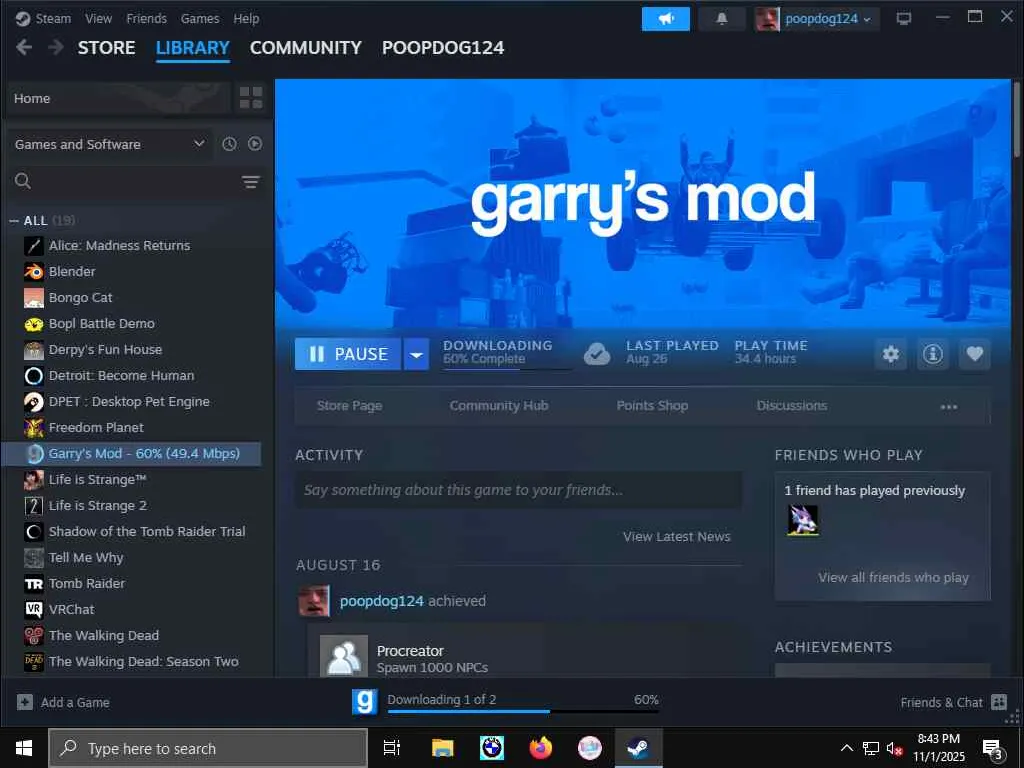Click the Procreator achievement icon
1024x768 pixels.
[x=344, y=656]
